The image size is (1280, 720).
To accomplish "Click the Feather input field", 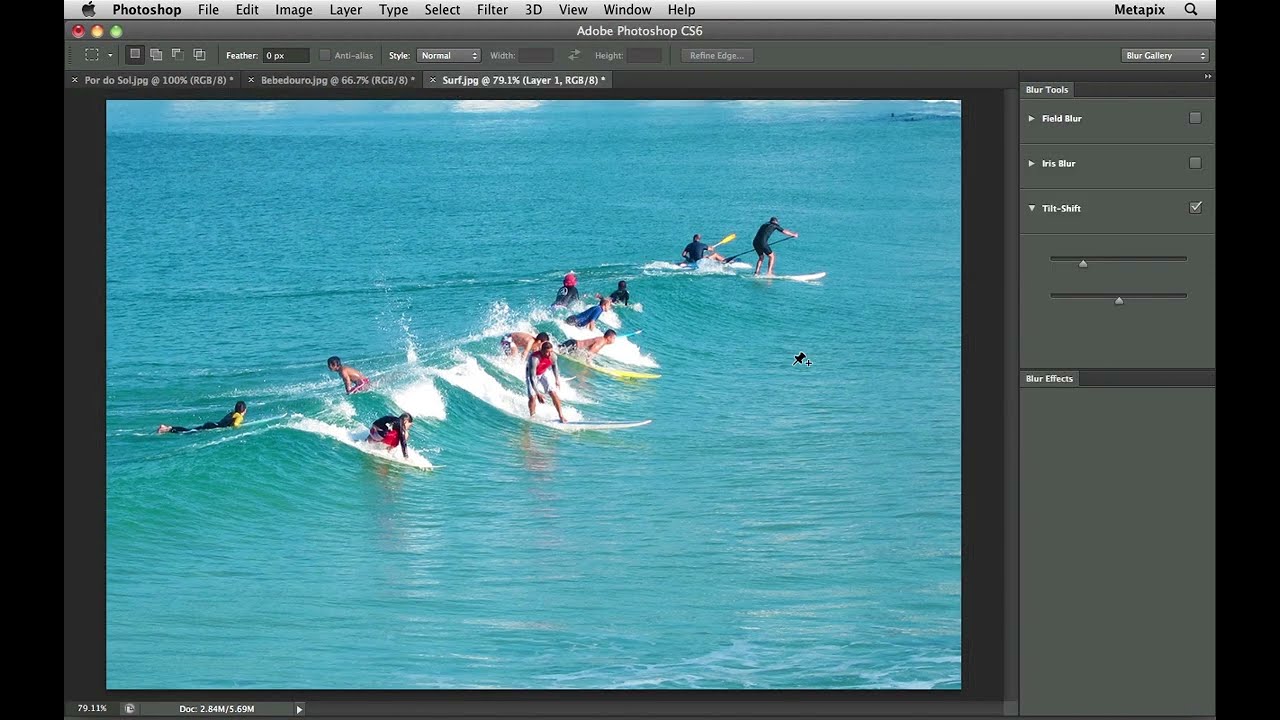I will click(x=286, y=55).
